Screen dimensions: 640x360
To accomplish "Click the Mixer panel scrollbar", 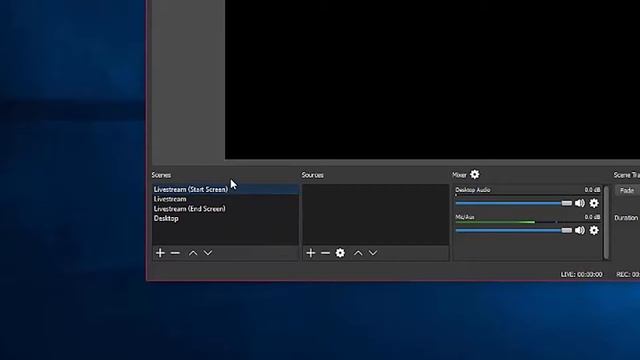I will (606, 222).
